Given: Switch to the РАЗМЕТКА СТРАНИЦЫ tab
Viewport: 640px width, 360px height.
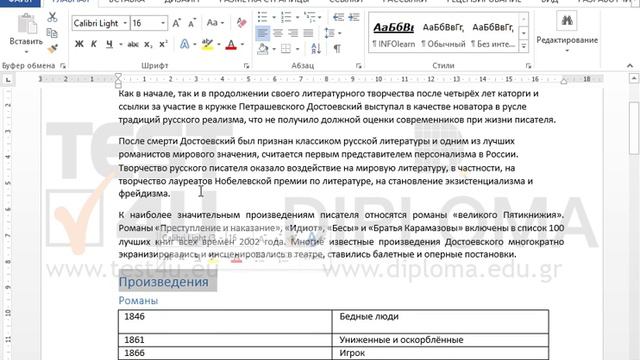Looking at the screenshot, I should [264, 1].
